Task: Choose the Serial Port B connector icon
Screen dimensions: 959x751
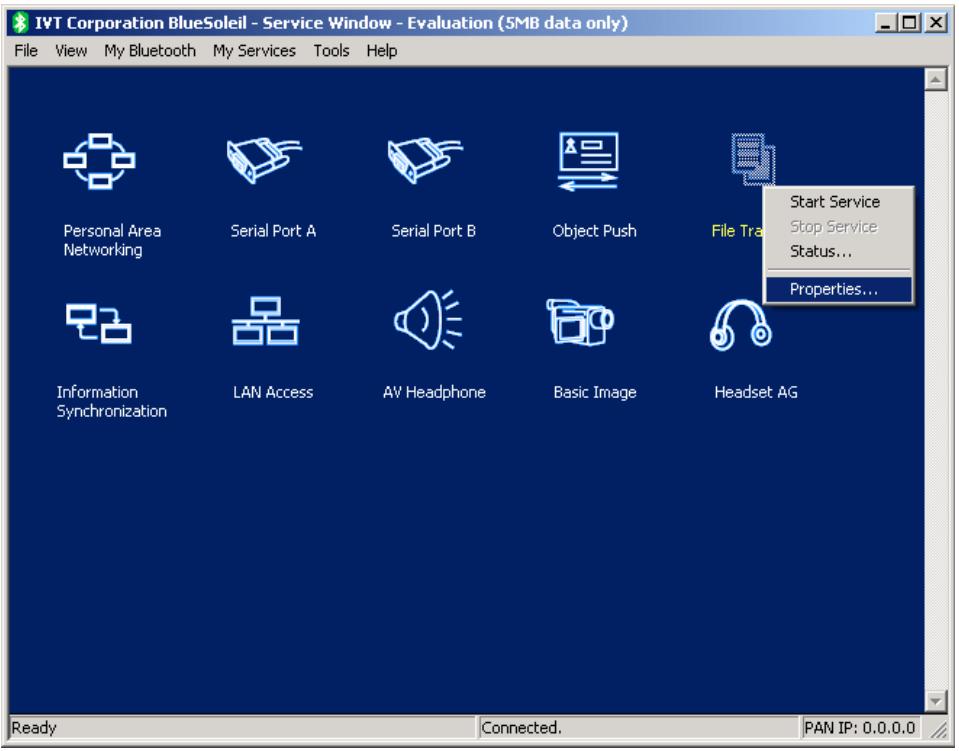Action: coord(424,160)
